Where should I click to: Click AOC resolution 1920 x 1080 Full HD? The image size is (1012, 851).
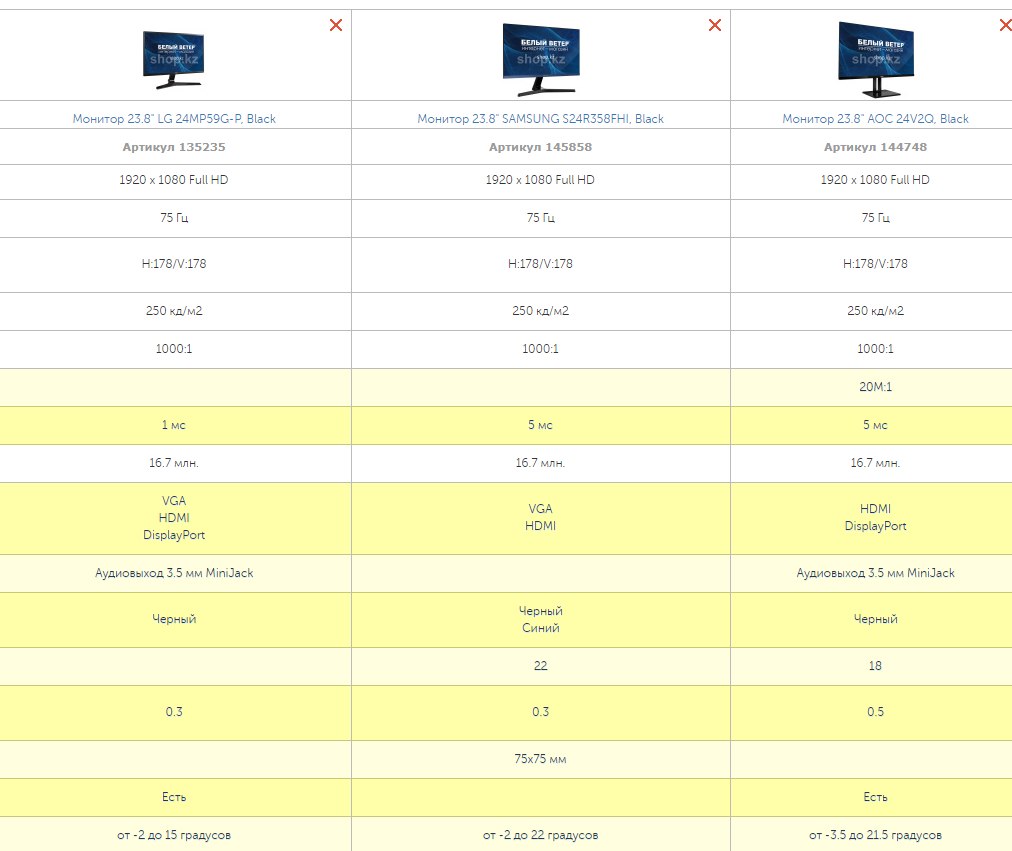pyautogui.click(x=875, y=180)
